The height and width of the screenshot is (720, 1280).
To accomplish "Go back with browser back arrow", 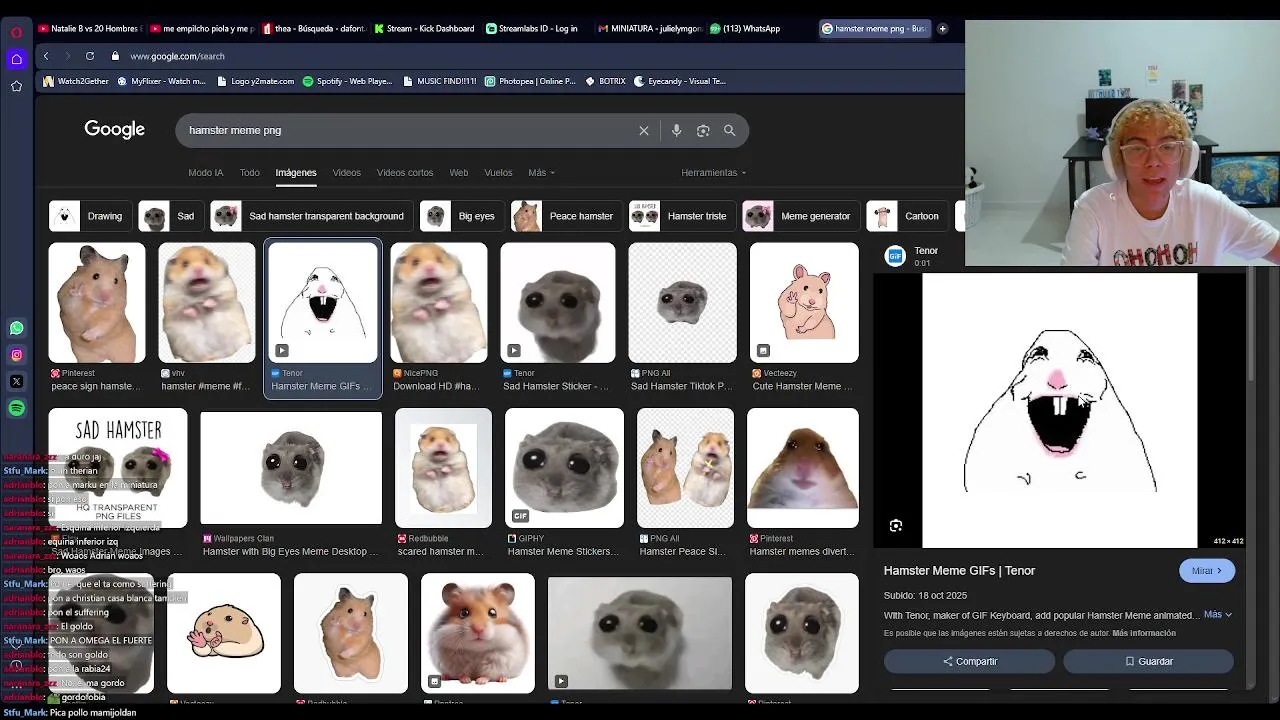I will (46, 56).
